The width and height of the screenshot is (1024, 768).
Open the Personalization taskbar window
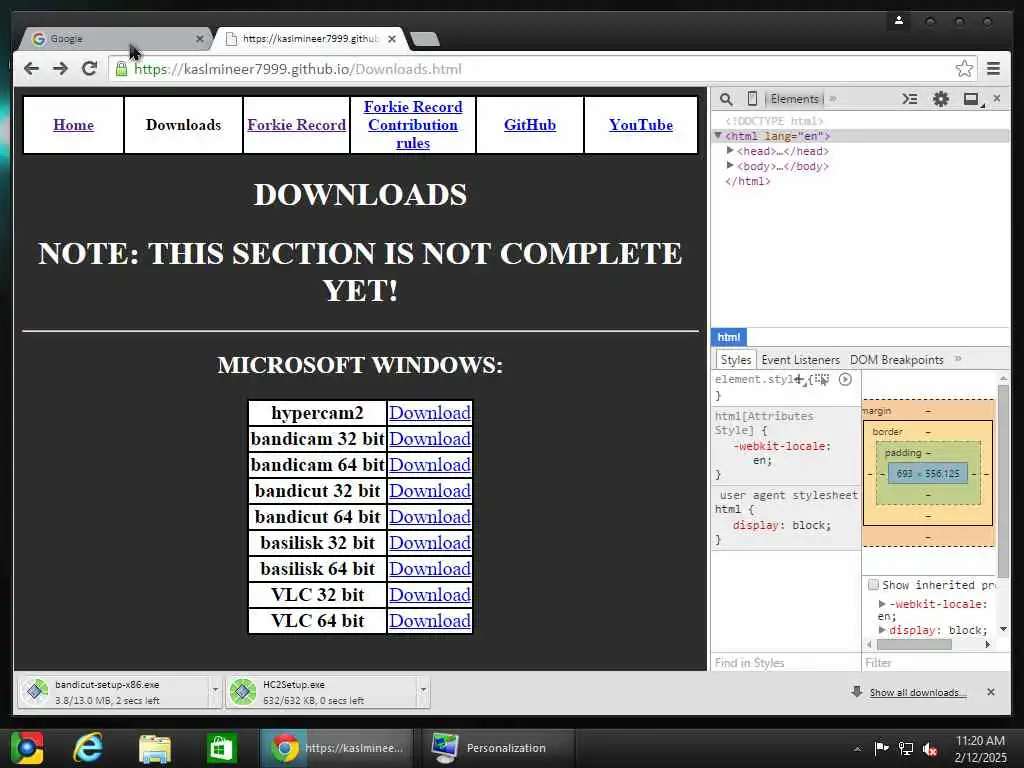point(499,748)
